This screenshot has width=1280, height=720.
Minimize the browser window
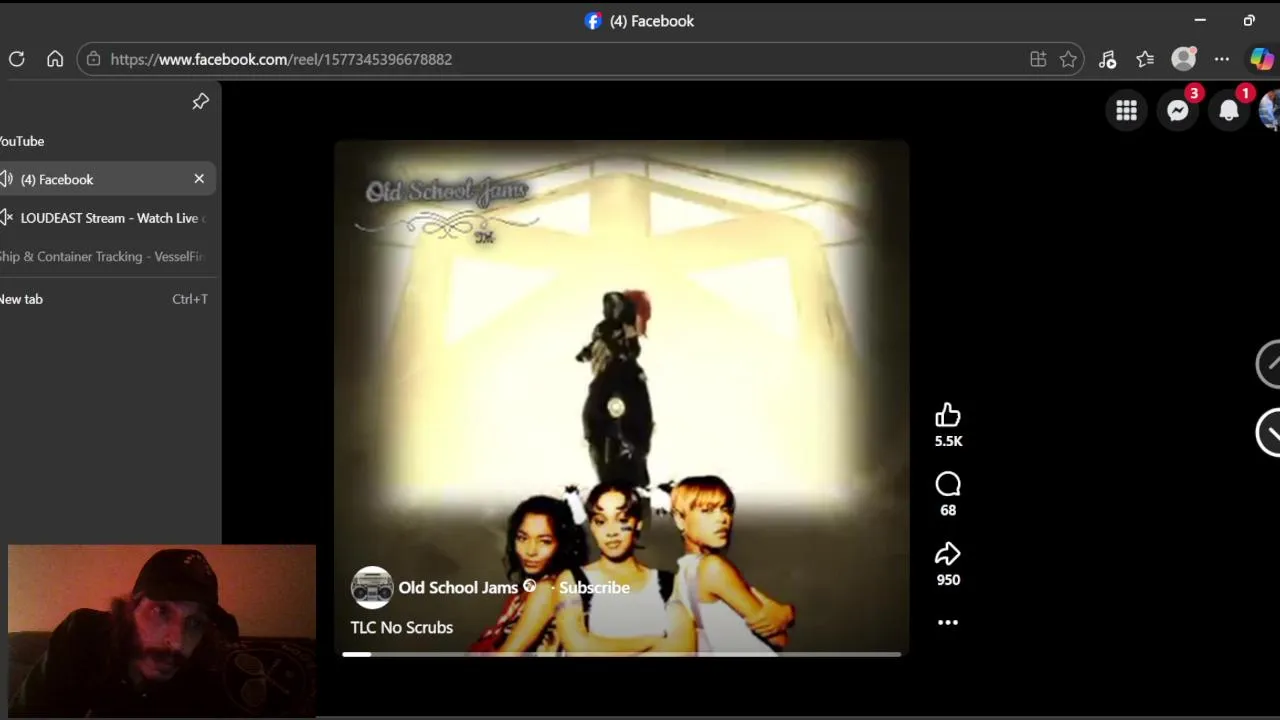[x=1200, y=20]
